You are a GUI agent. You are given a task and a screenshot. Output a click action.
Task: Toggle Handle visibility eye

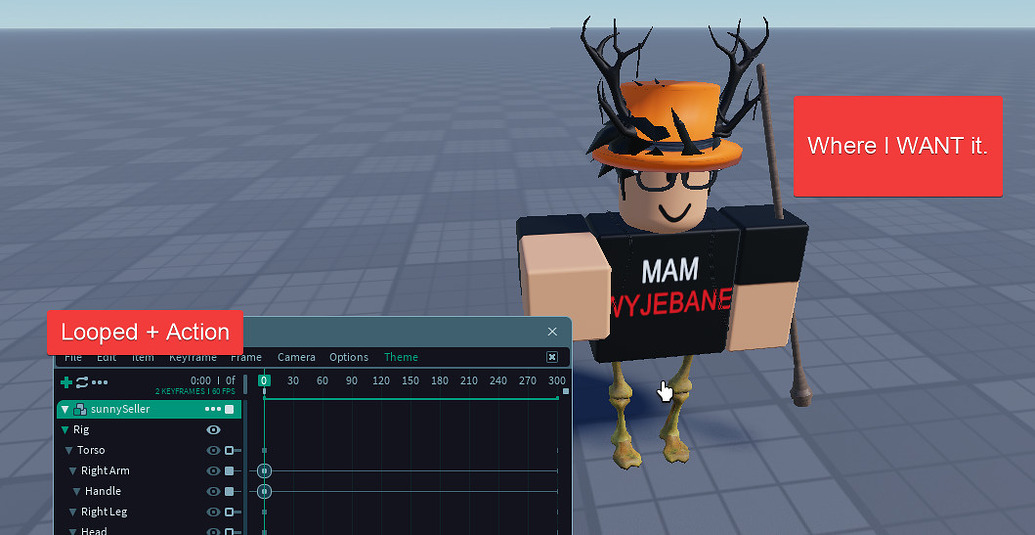click(213, 491)
